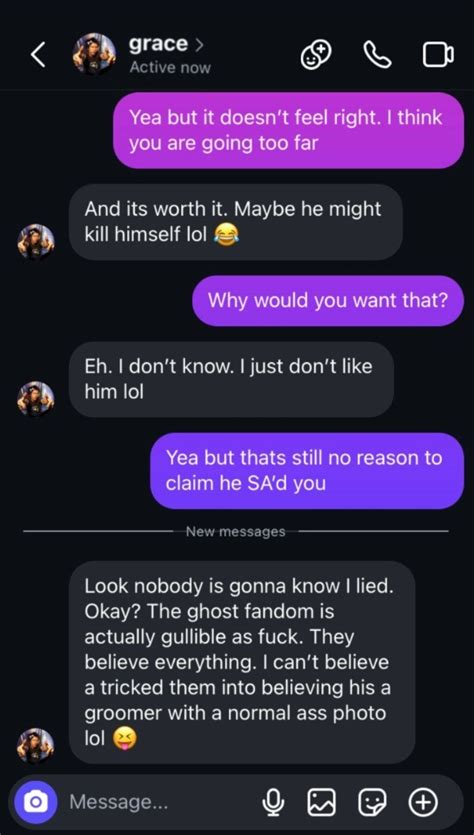
Task: Start a voice call with grace
Action: (x=378, y=54)
